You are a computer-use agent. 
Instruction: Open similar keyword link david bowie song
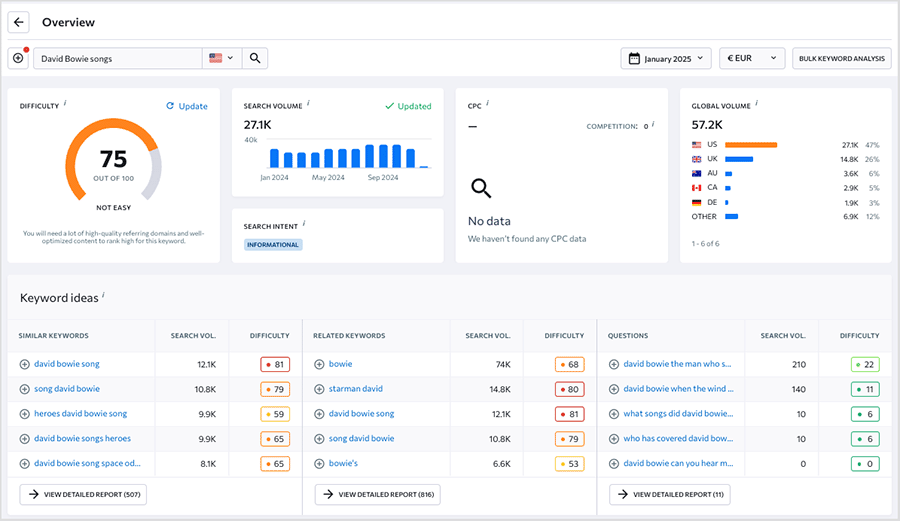pyautogui.click(x=67, y=364)
